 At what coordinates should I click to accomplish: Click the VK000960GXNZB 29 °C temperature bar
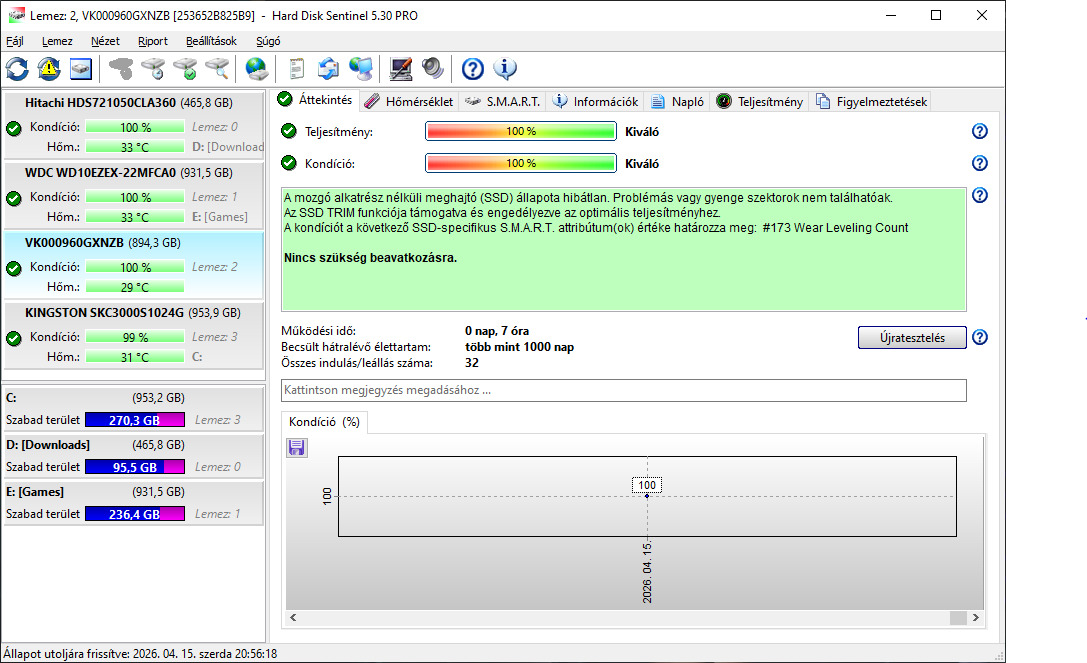point(135,287)
